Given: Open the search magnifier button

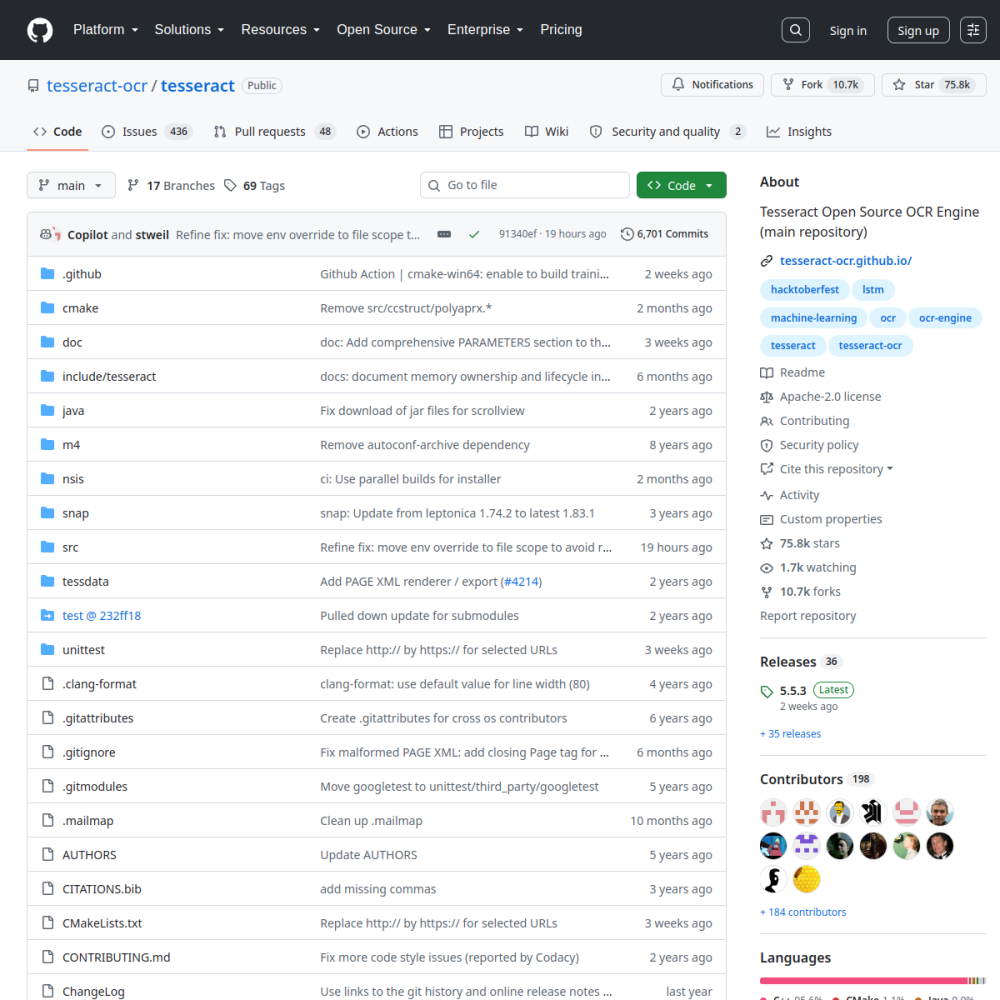Looking at the screenshot, I should (x=795, y=30).
